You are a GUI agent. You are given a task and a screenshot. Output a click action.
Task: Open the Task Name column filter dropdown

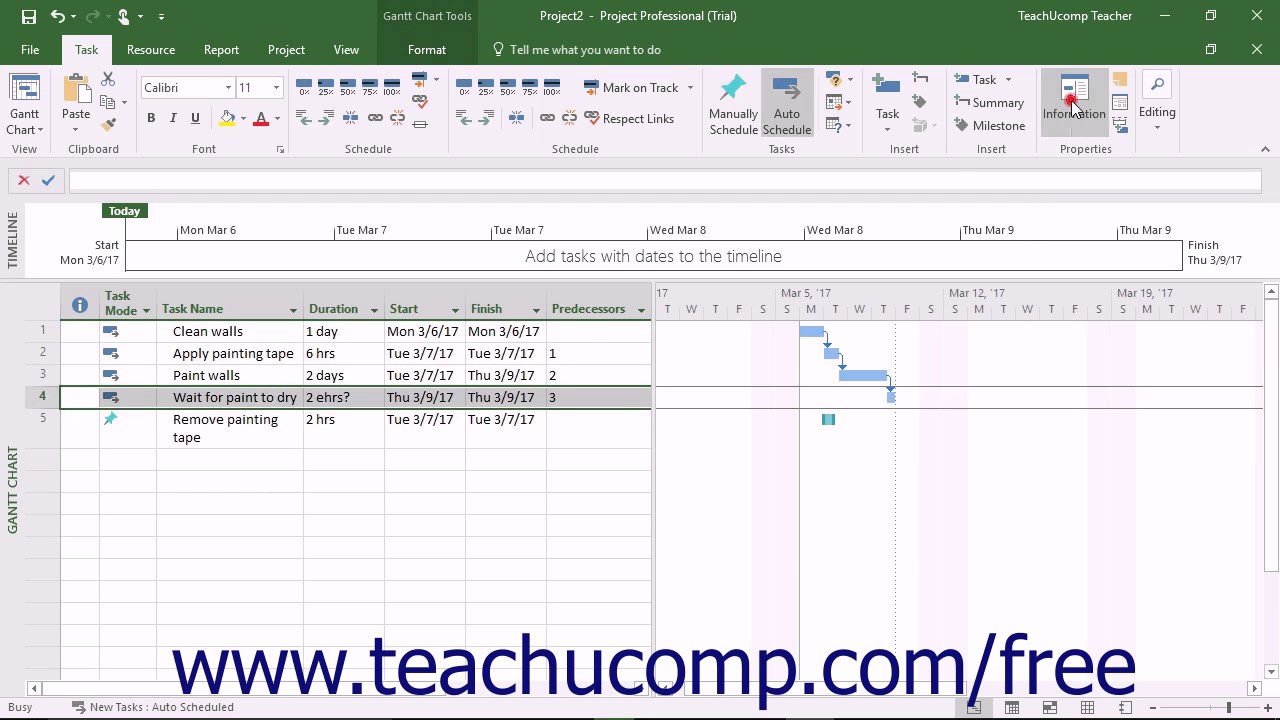pos(293,310)
